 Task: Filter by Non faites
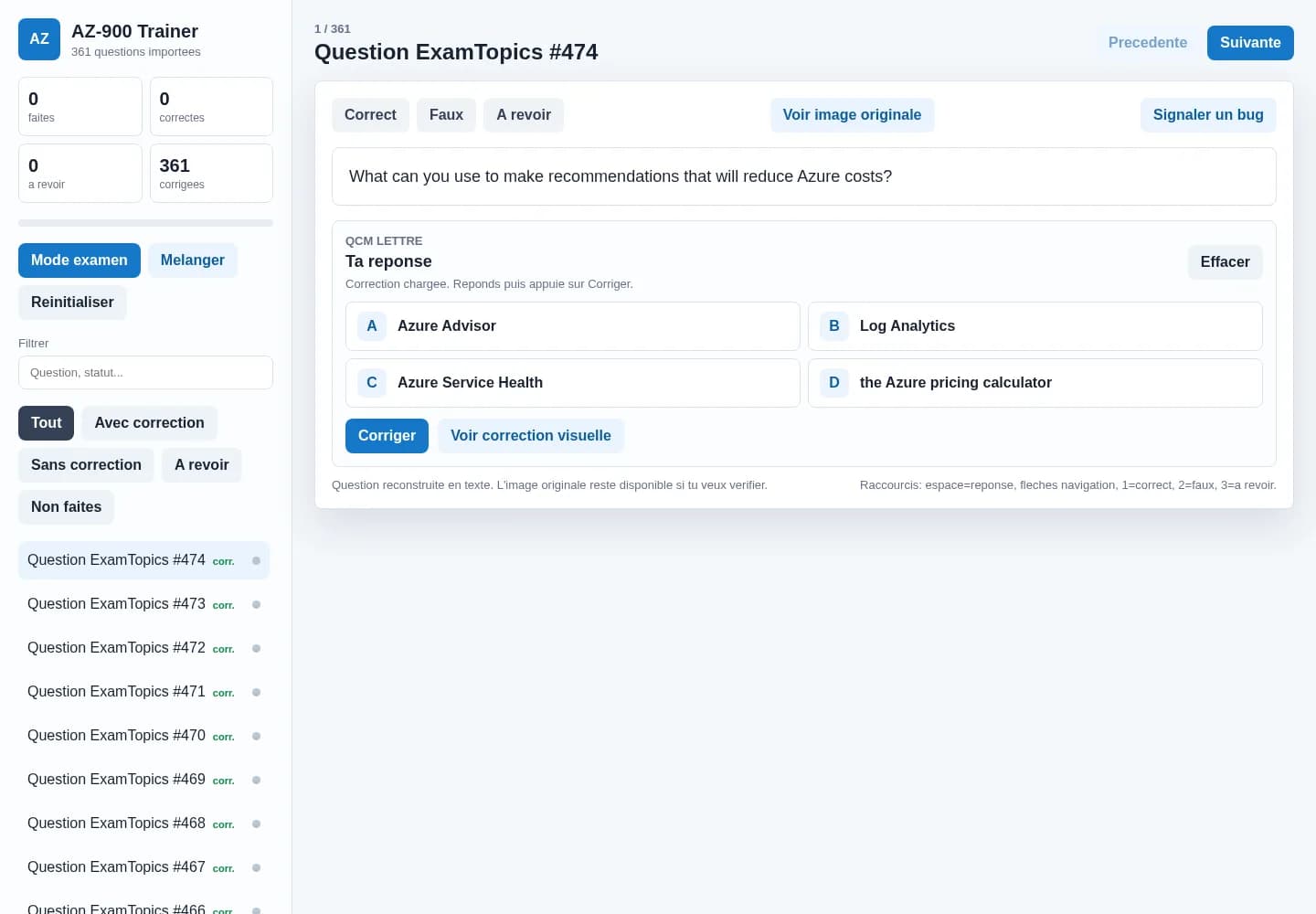tap(66, 507)
